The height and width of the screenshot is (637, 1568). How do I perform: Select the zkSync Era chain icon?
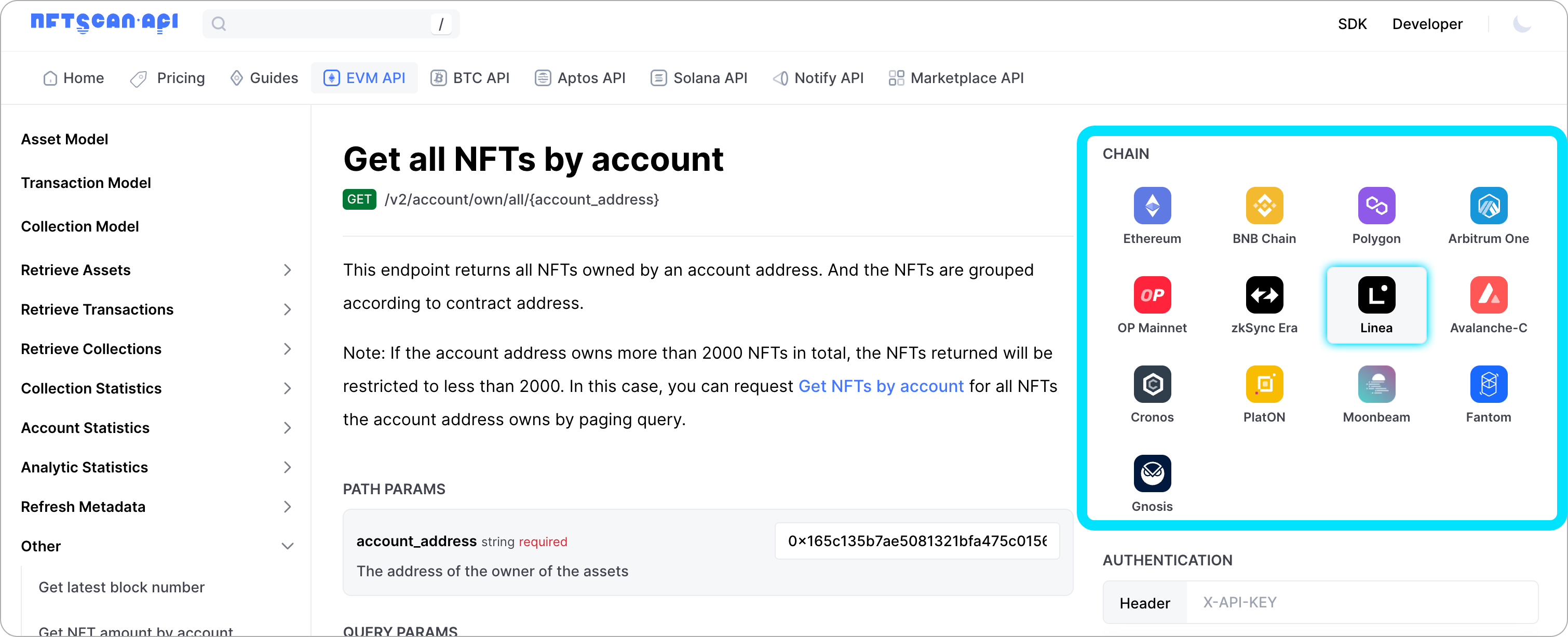1264,295
